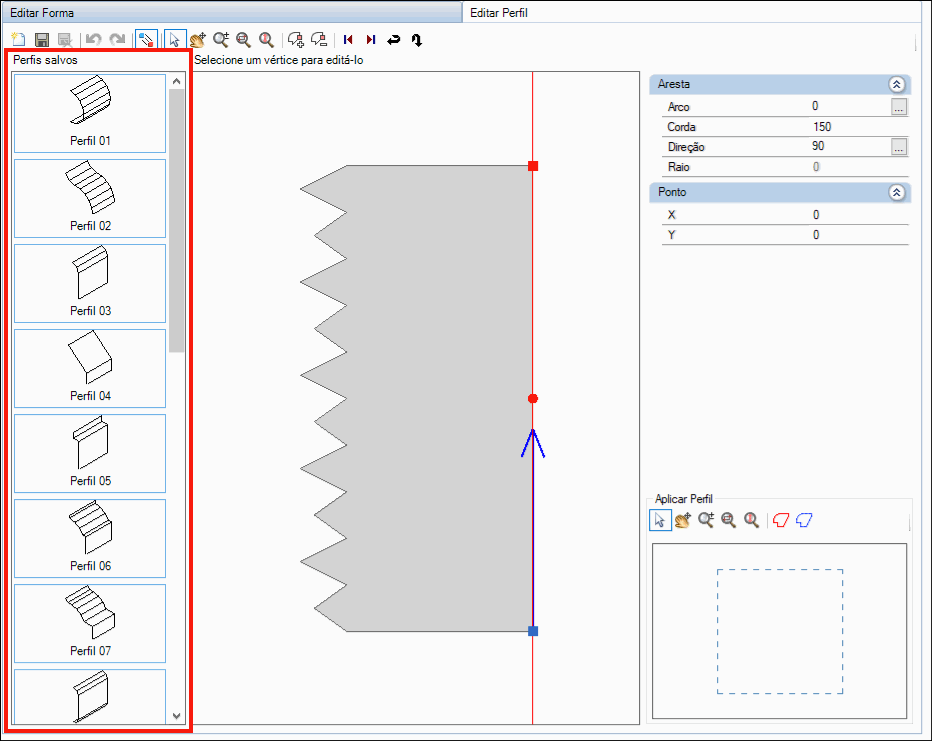Open the Arco value browse button
Screen dimensions: 932x741
point(899,107)
